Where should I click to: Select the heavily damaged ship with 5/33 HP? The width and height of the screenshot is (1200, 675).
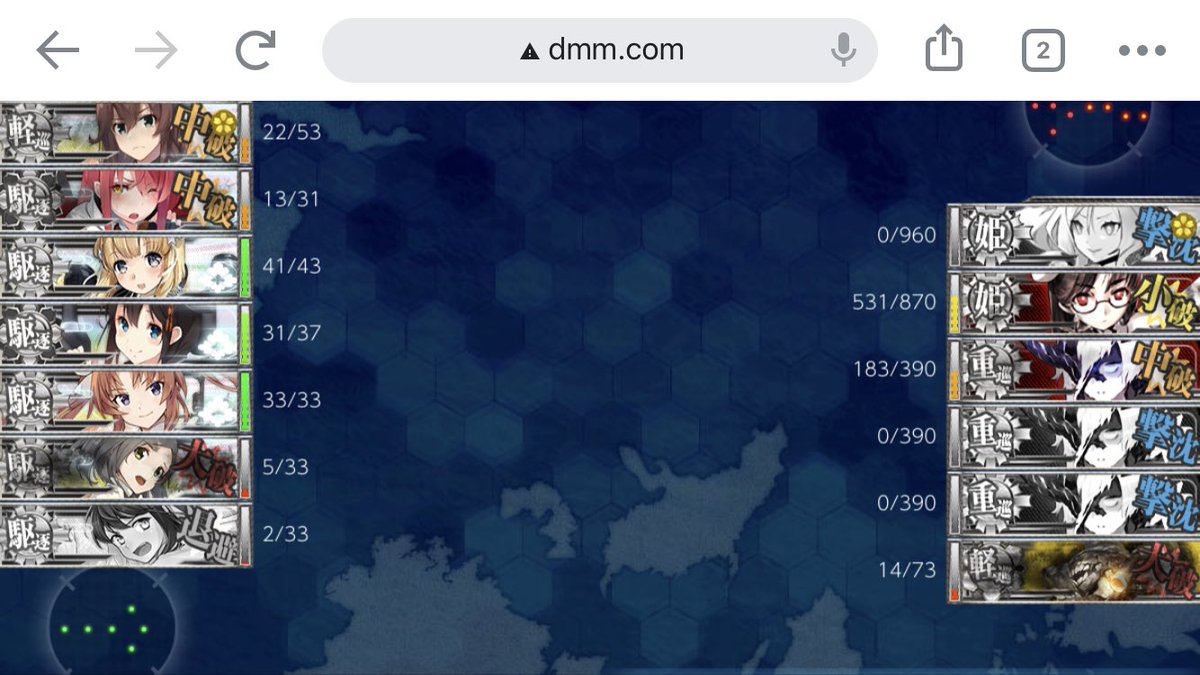coord(125,468)
